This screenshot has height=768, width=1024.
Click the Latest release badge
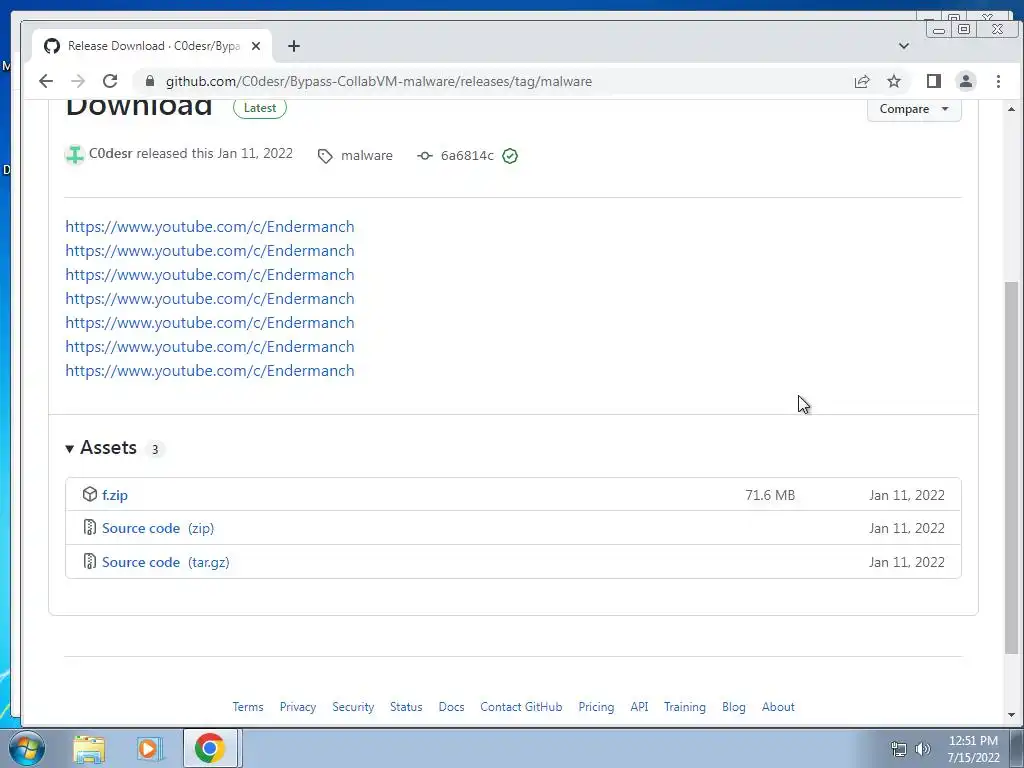260,108
